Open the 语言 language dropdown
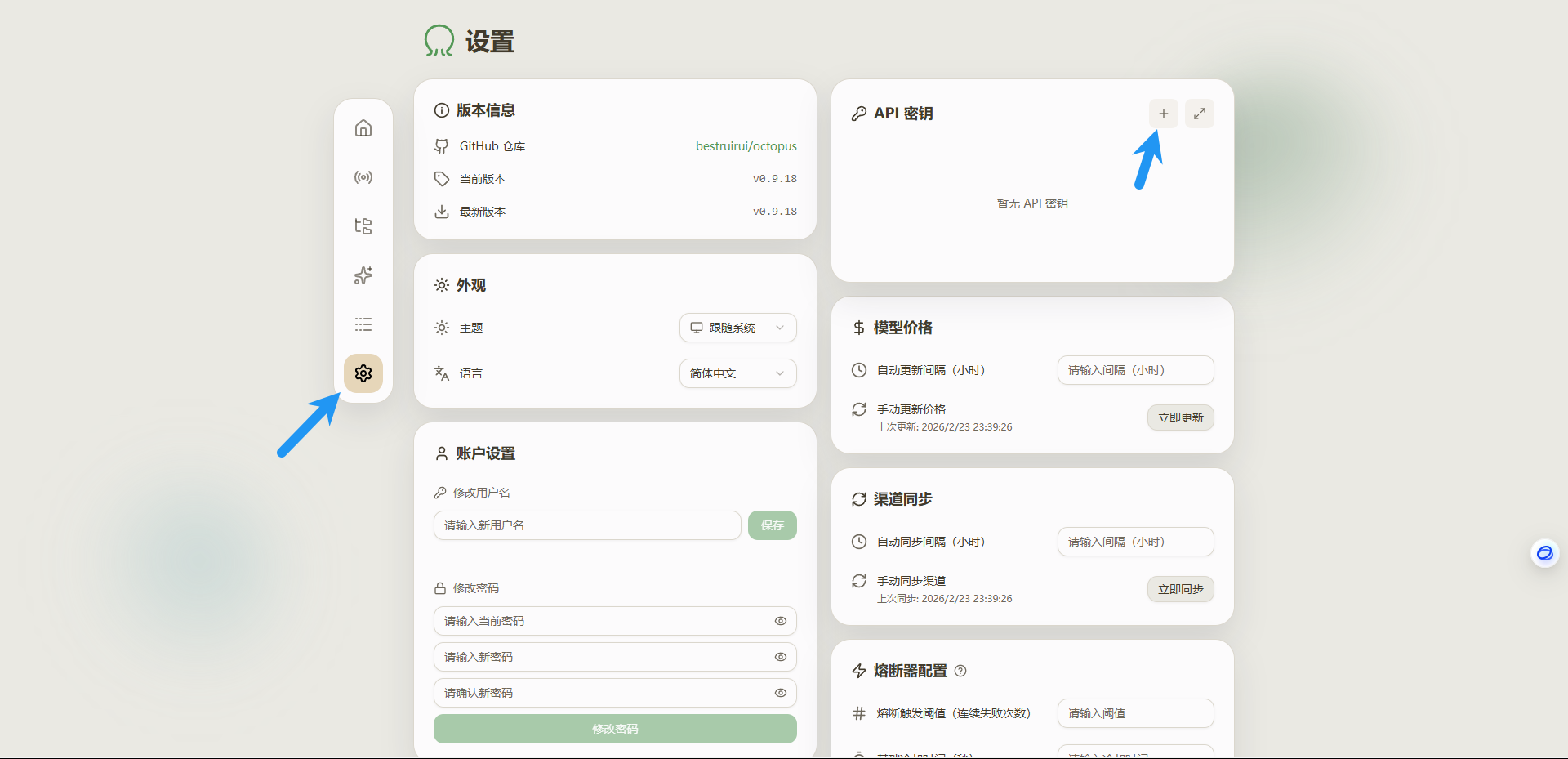The height and width of the screenshot is (759, 1568). (x=737, y=373)
